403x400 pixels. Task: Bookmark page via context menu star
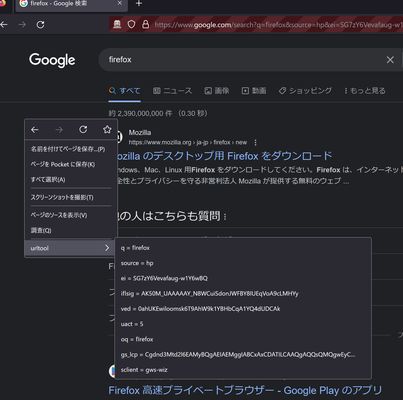pyautogui.click(x=107, y=129)
